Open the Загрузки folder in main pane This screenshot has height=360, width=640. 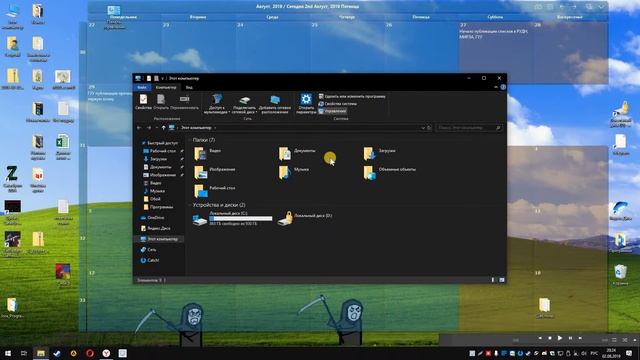pyautogui.click(x=380, y=153)
